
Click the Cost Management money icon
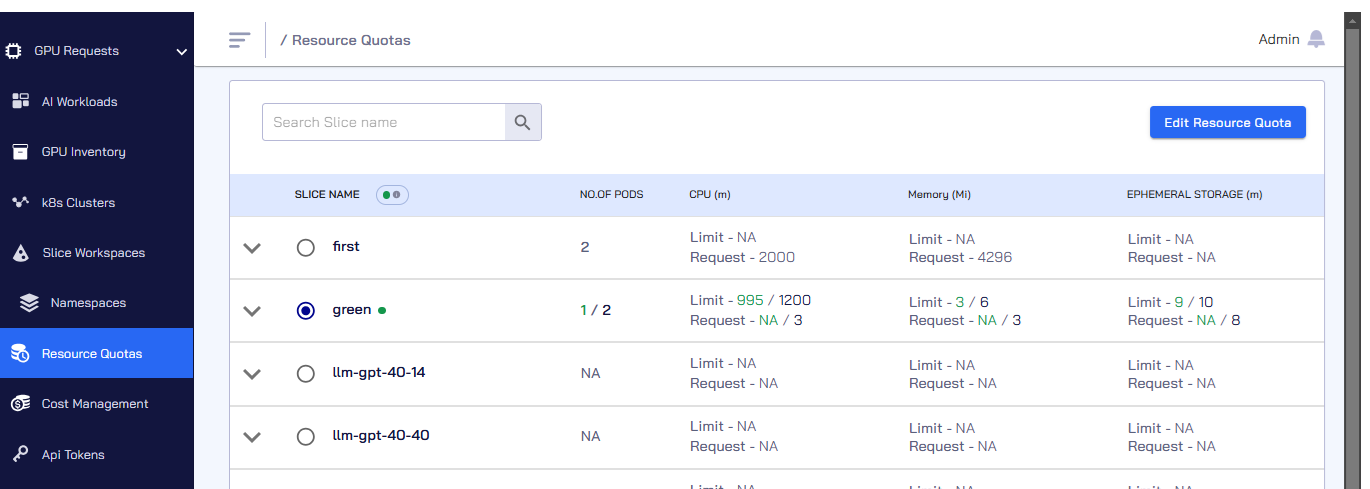(20, 404)
